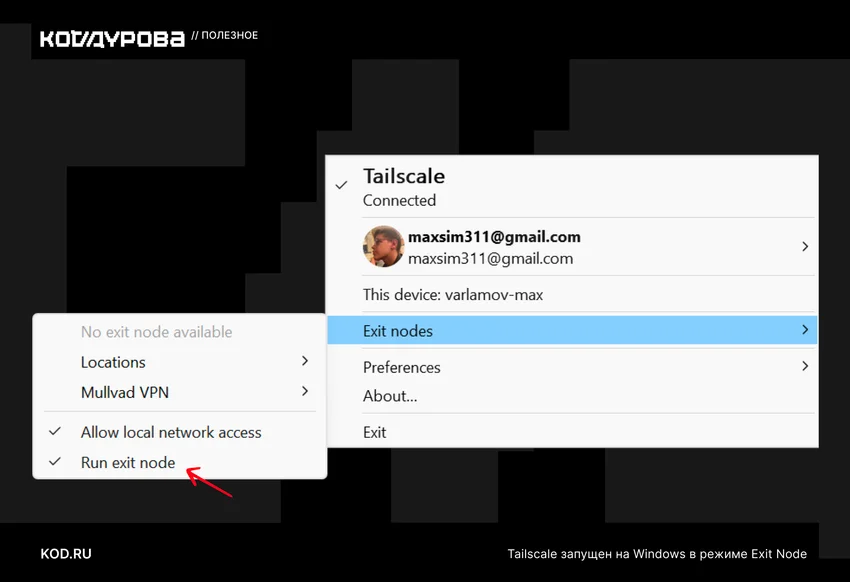
Task: Open the maxsim311@gmail.com account submenu
Action: (x=572, y=247)
